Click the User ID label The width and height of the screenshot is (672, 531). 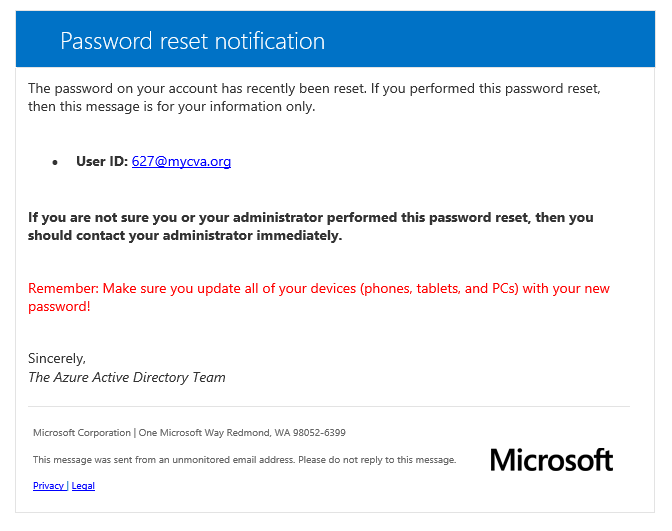pos(102,161)
